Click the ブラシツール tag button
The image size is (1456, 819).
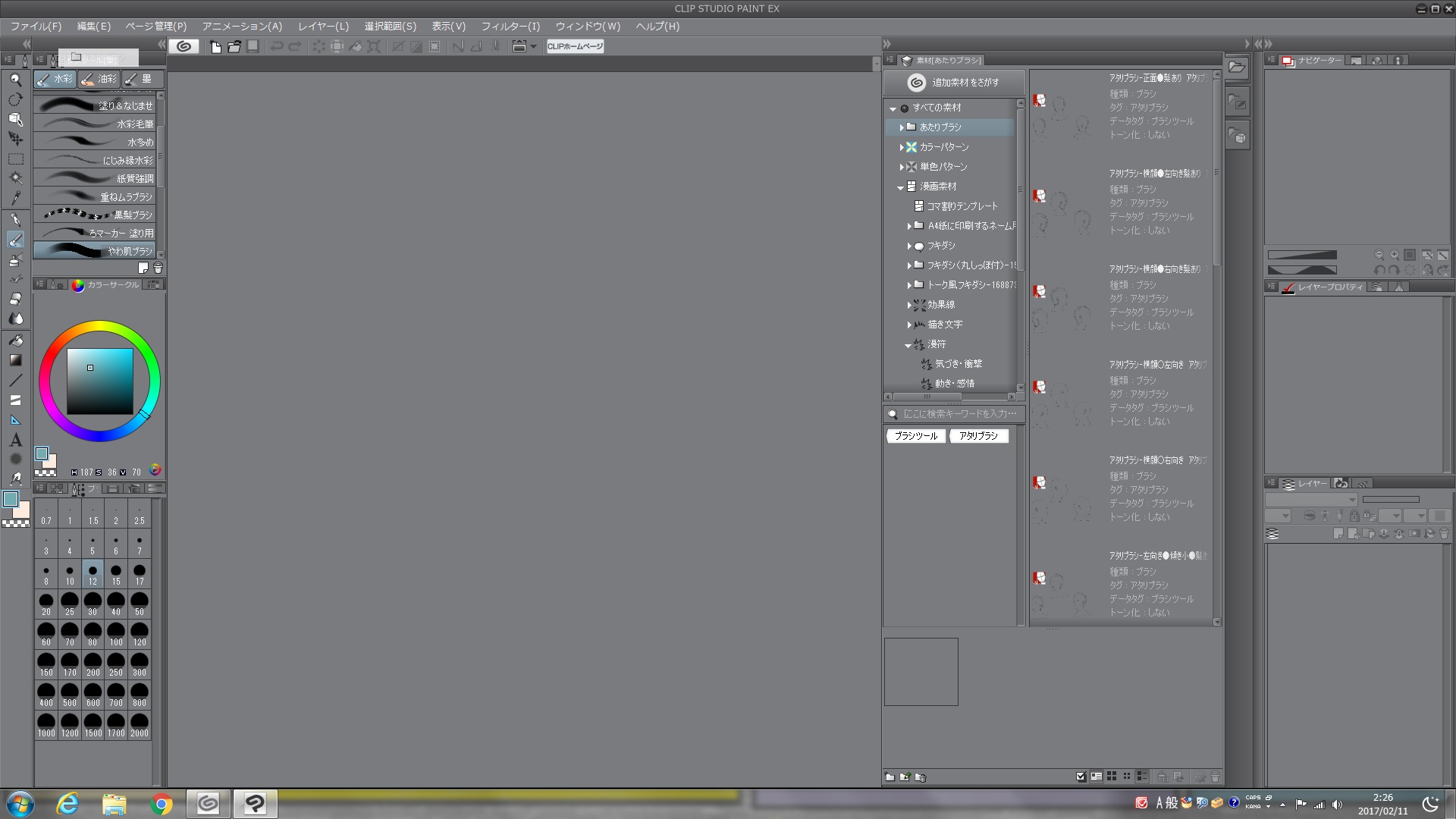click(915, 436)
